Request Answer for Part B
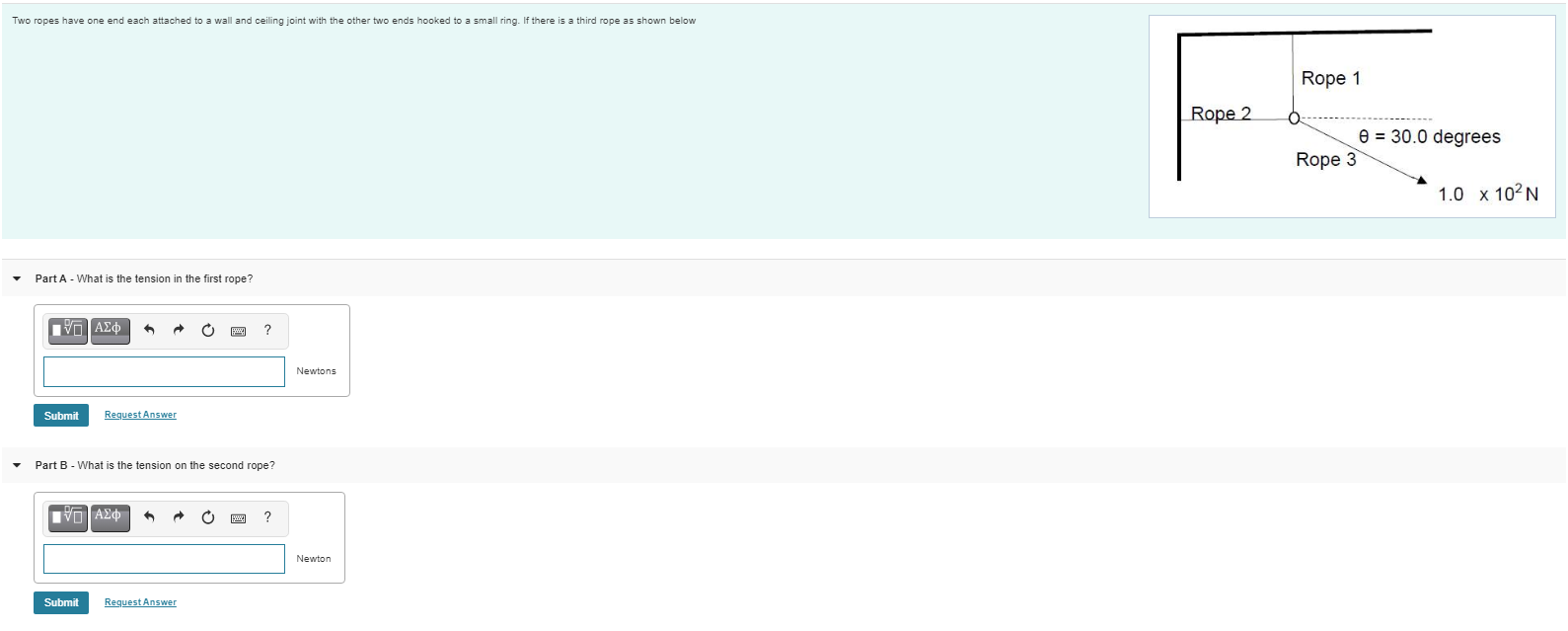1568x631 pixels. point(140,602)
